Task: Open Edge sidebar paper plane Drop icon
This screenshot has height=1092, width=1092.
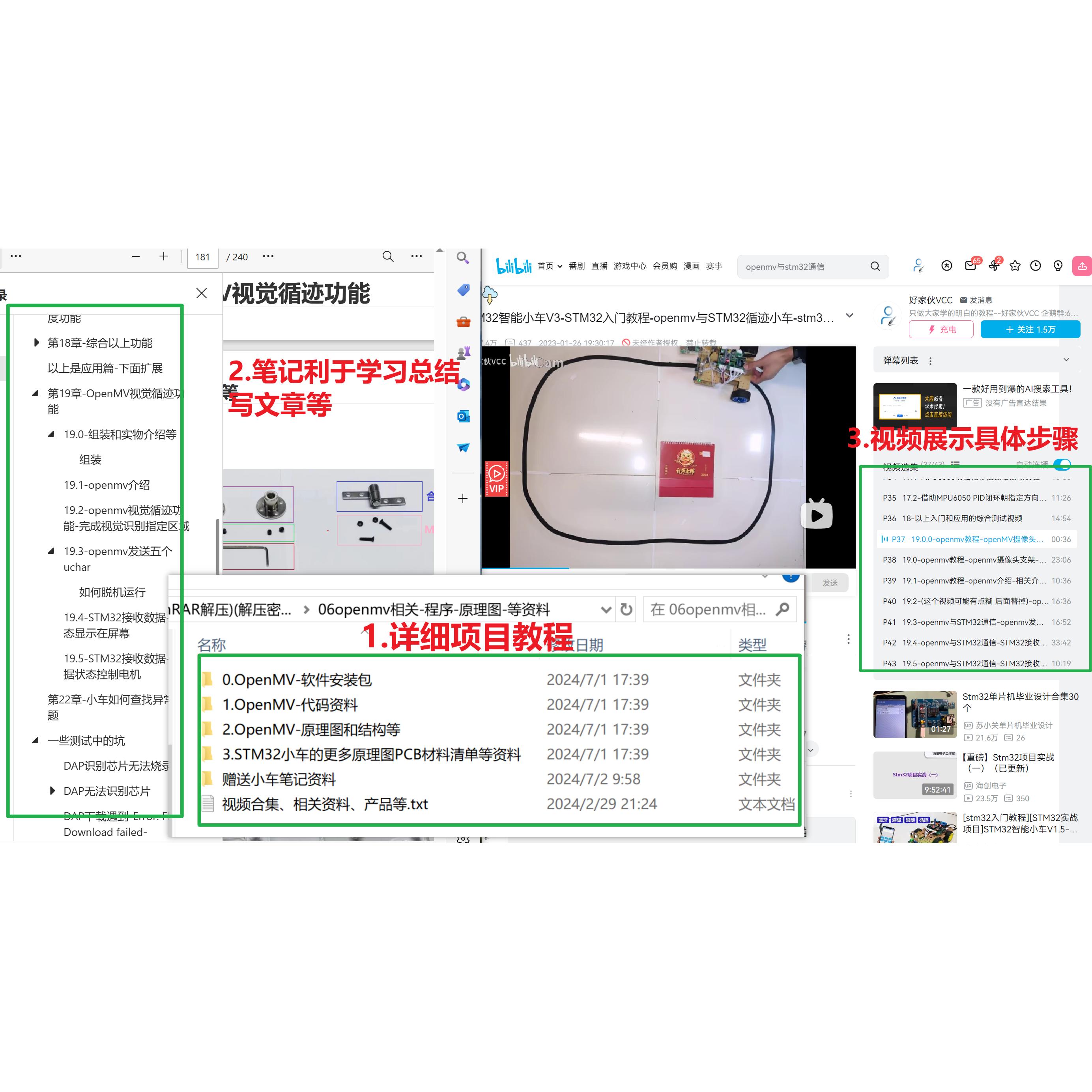Action: [x=464, y=448]
